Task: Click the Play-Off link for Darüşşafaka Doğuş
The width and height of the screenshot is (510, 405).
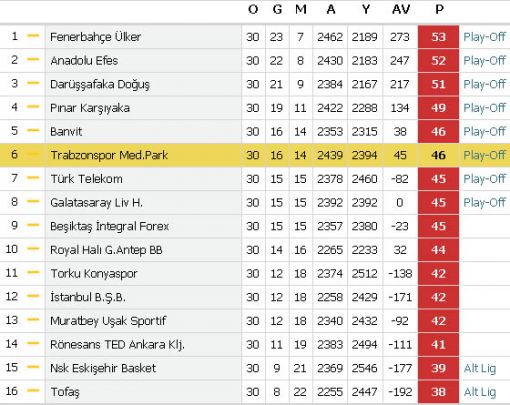Action: (484, 84)
